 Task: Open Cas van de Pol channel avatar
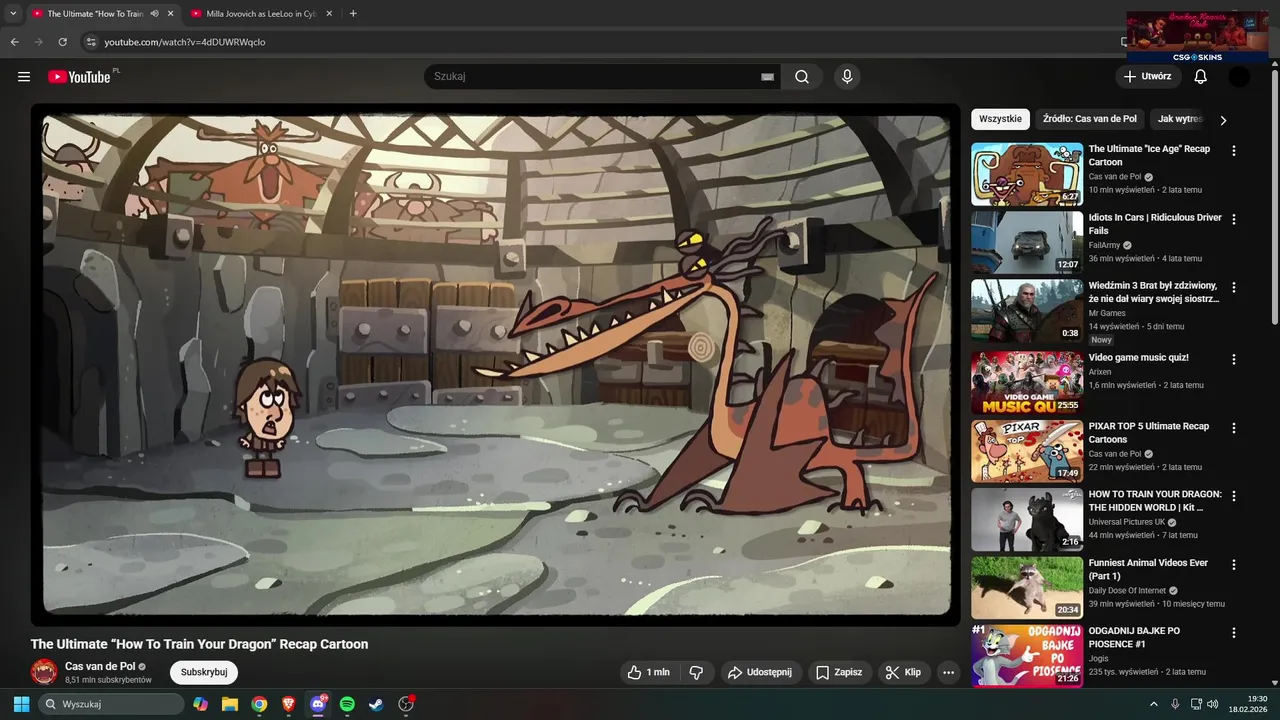tap(44, 672)
